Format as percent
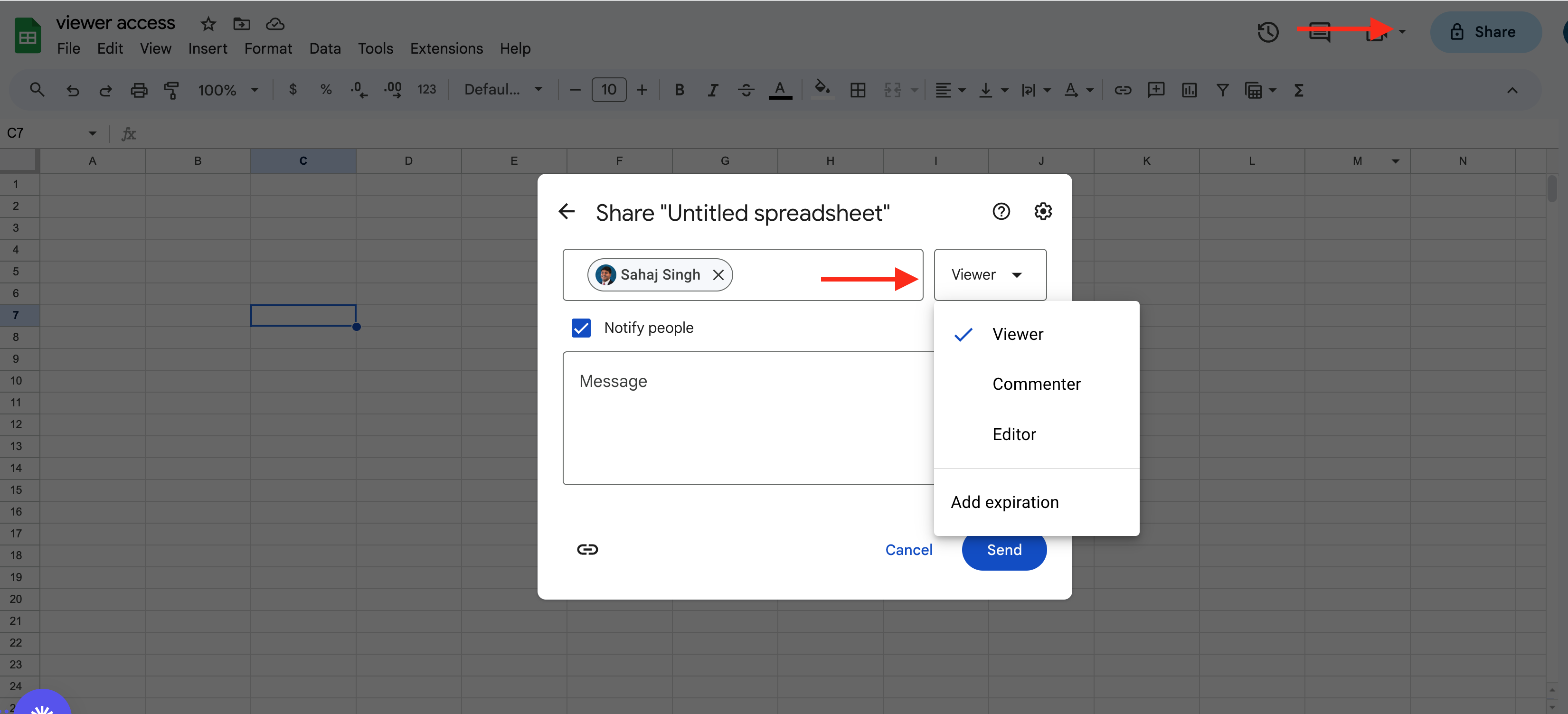 tap(326, 89)
